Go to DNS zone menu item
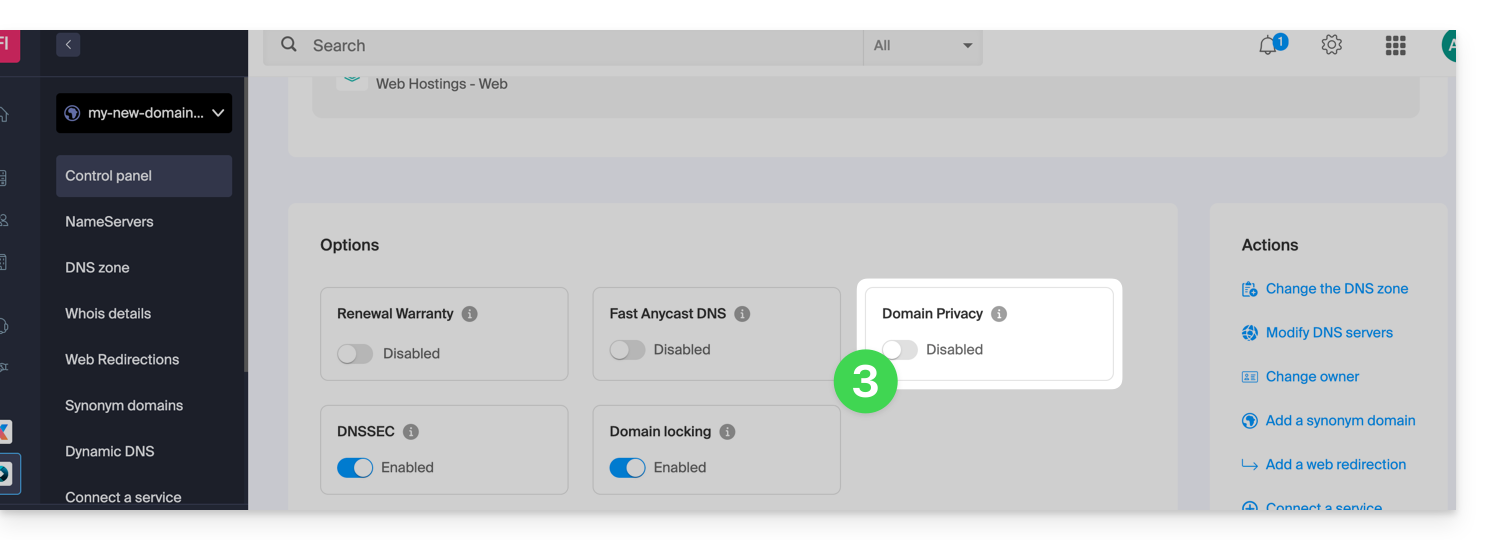1486x540 pixels. coord(97,268)
